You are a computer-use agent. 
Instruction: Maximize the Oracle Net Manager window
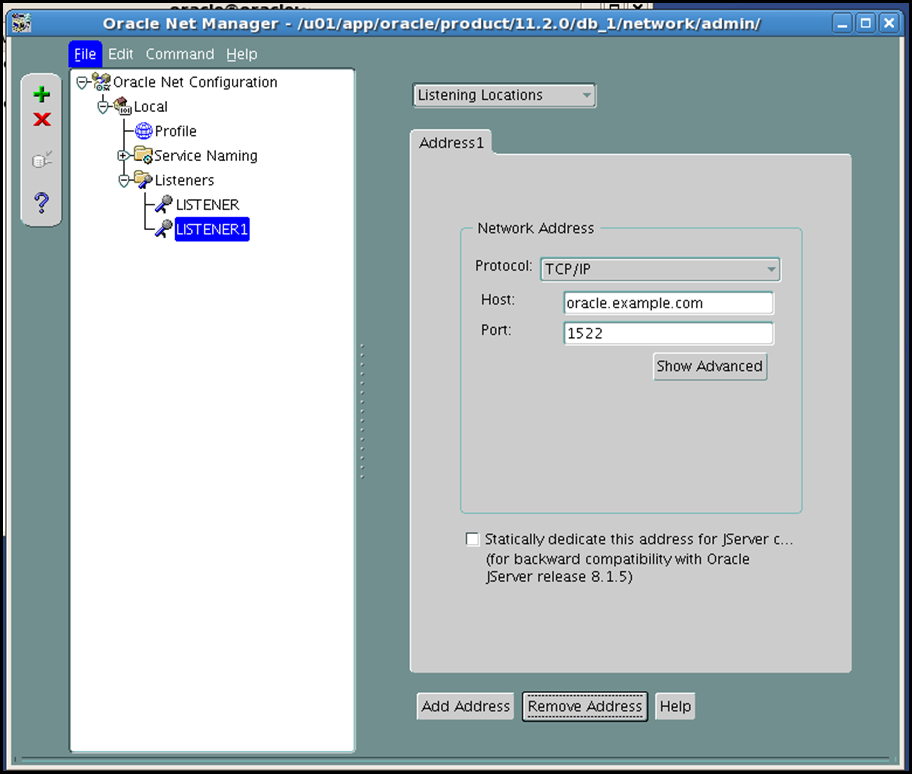pos(865,23)
